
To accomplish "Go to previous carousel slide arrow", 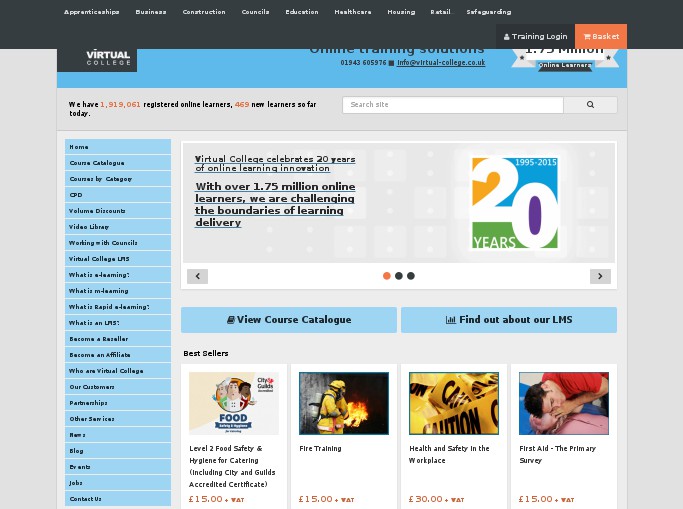I will 197,276.
